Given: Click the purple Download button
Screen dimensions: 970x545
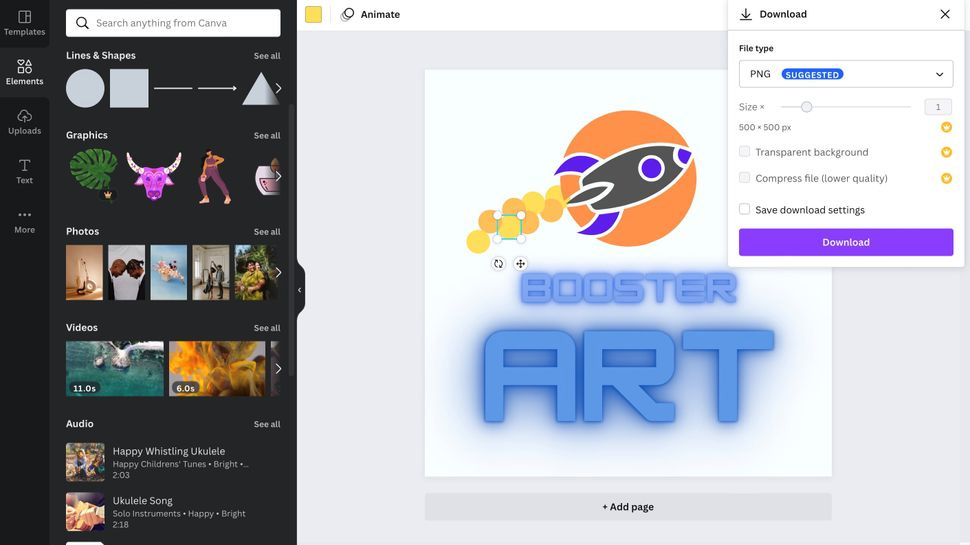Looking at the screenshot, I should 845,242.
